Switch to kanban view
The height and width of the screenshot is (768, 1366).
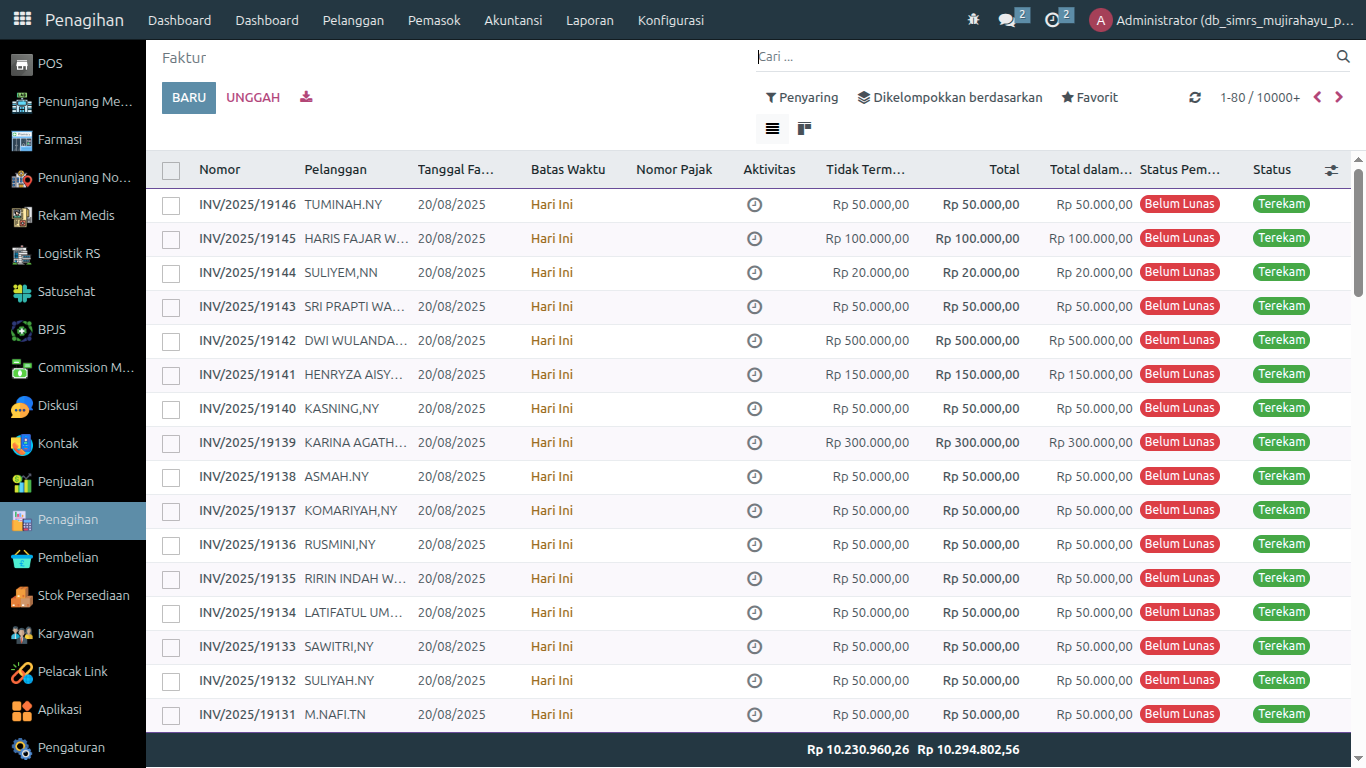pyautogui.click(x=804, y=128)
